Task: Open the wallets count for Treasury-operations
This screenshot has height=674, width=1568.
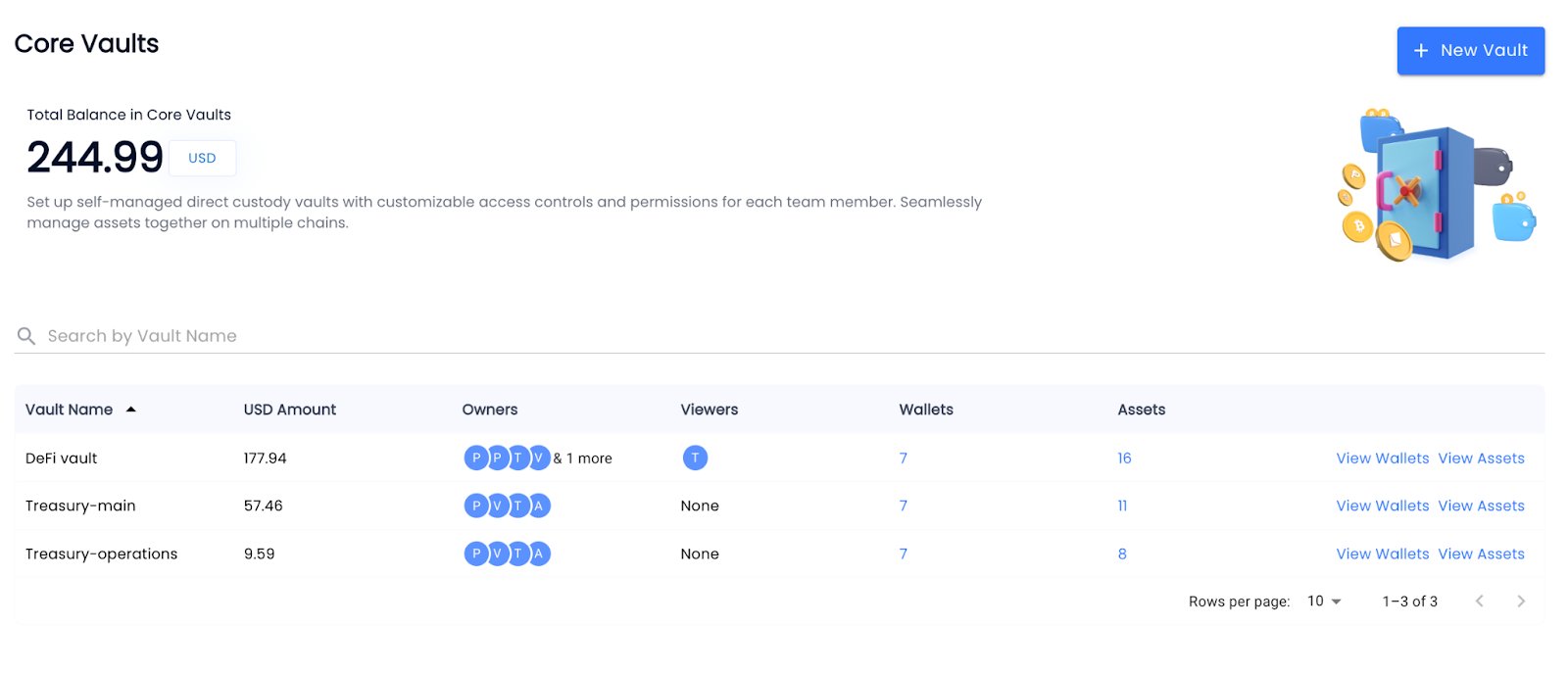Action: 904,554
